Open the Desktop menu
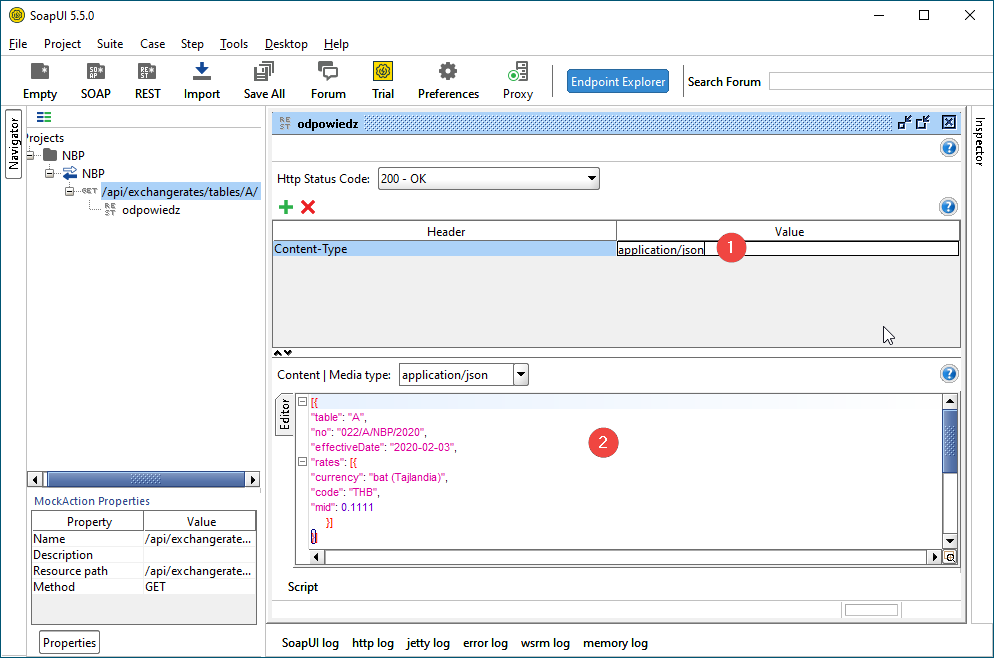The image size is (994, 658). coord(286,44)
